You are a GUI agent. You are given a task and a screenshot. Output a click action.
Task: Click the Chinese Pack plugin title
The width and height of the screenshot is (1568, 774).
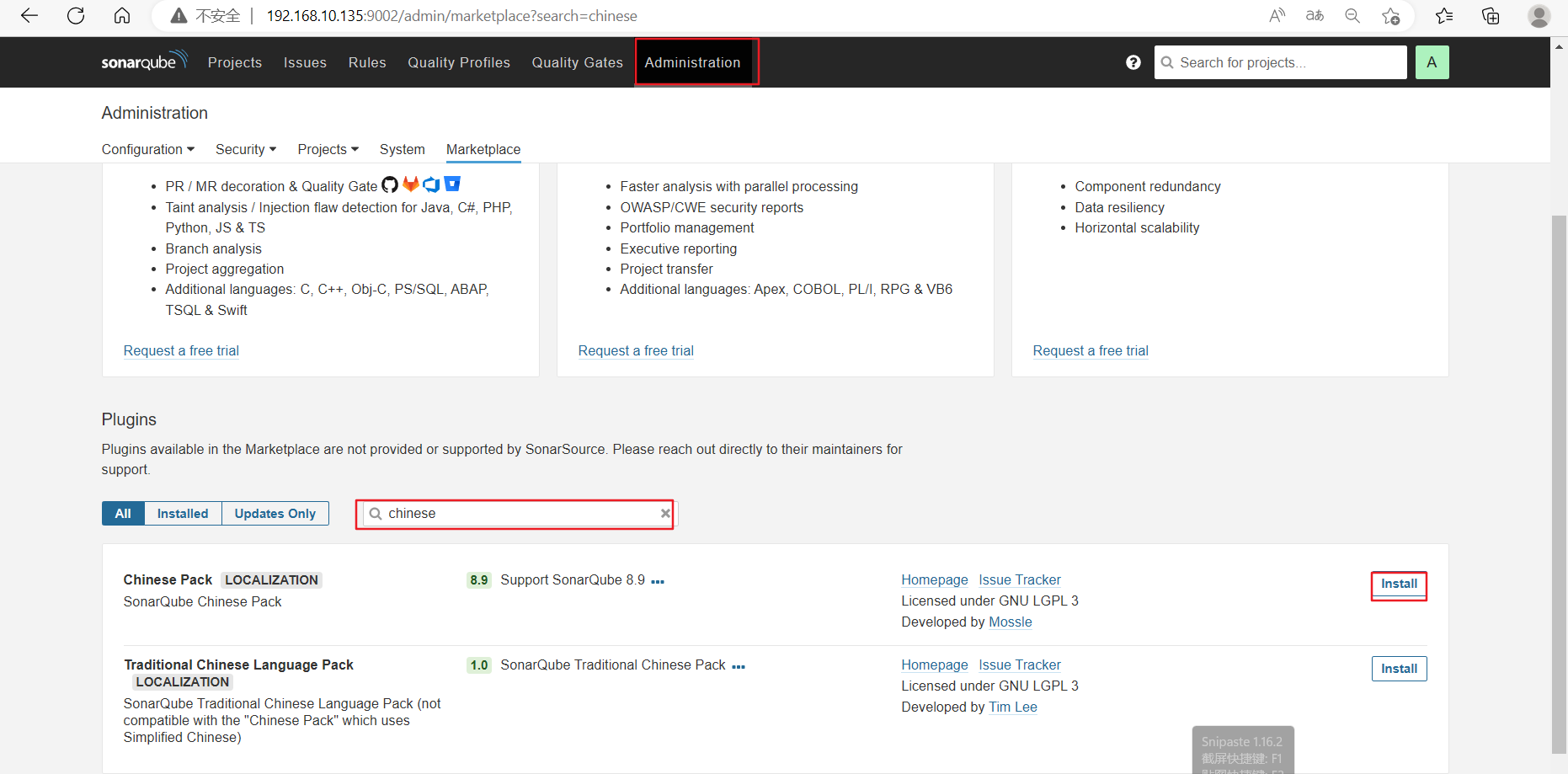point(168,579)
